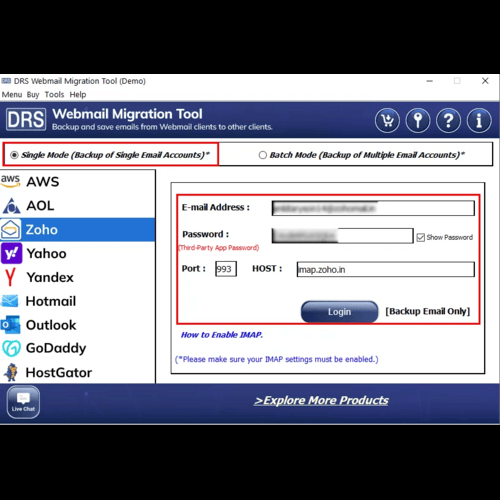The width and height of the screenshot is (500, 500).
Task: Click the HostGator mascot icon
Action: pos(11,372)
